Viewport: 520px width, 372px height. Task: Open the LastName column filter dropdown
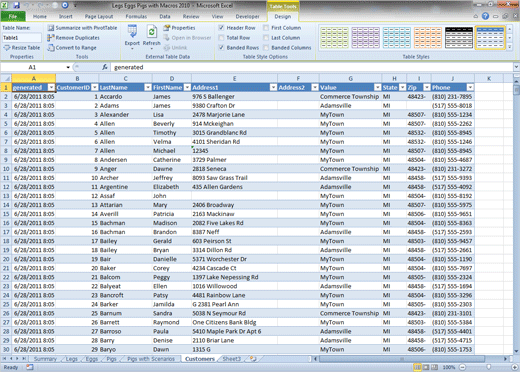point(148,87)
